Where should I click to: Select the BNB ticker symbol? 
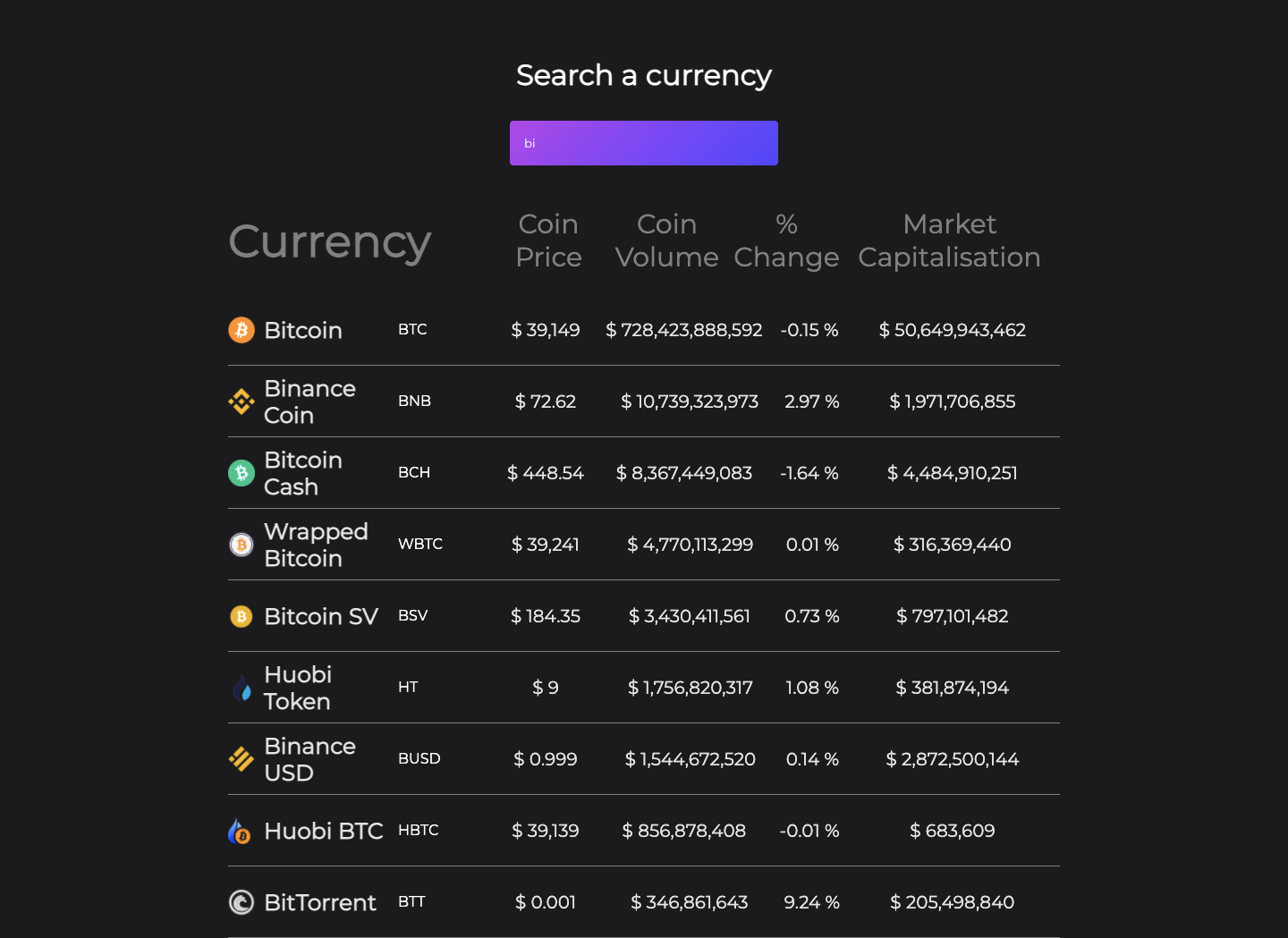pos(414,401)
